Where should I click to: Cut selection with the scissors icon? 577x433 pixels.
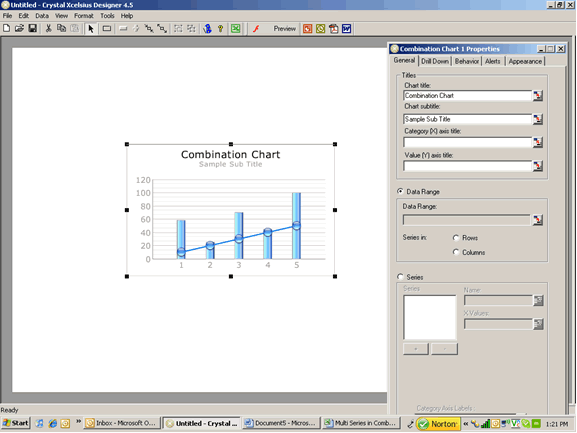point(48,28)
